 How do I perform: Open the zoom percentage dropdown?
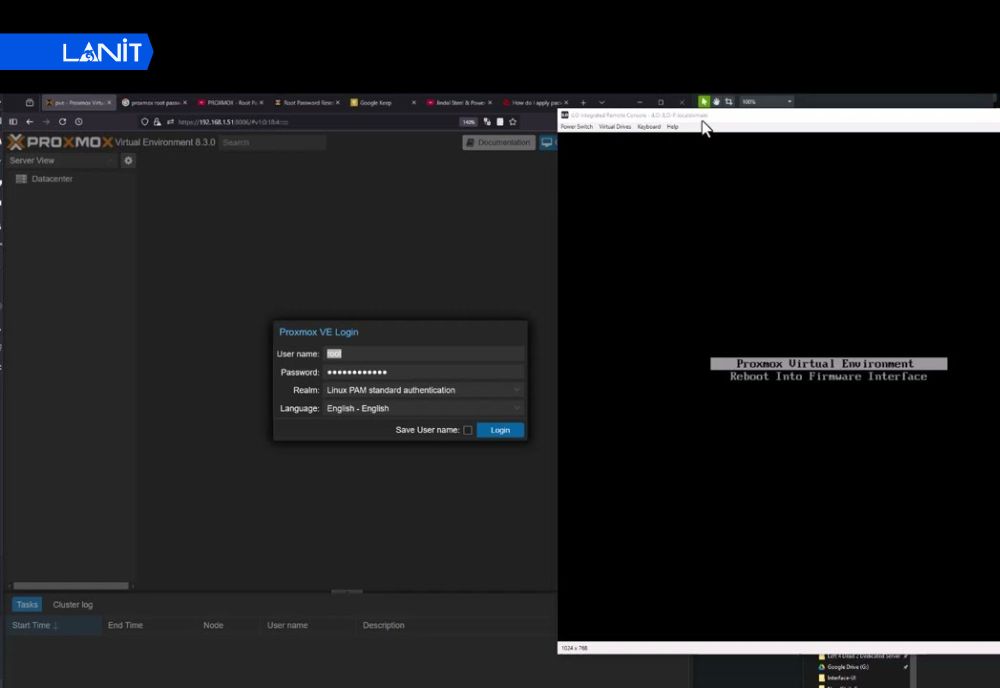789,102
